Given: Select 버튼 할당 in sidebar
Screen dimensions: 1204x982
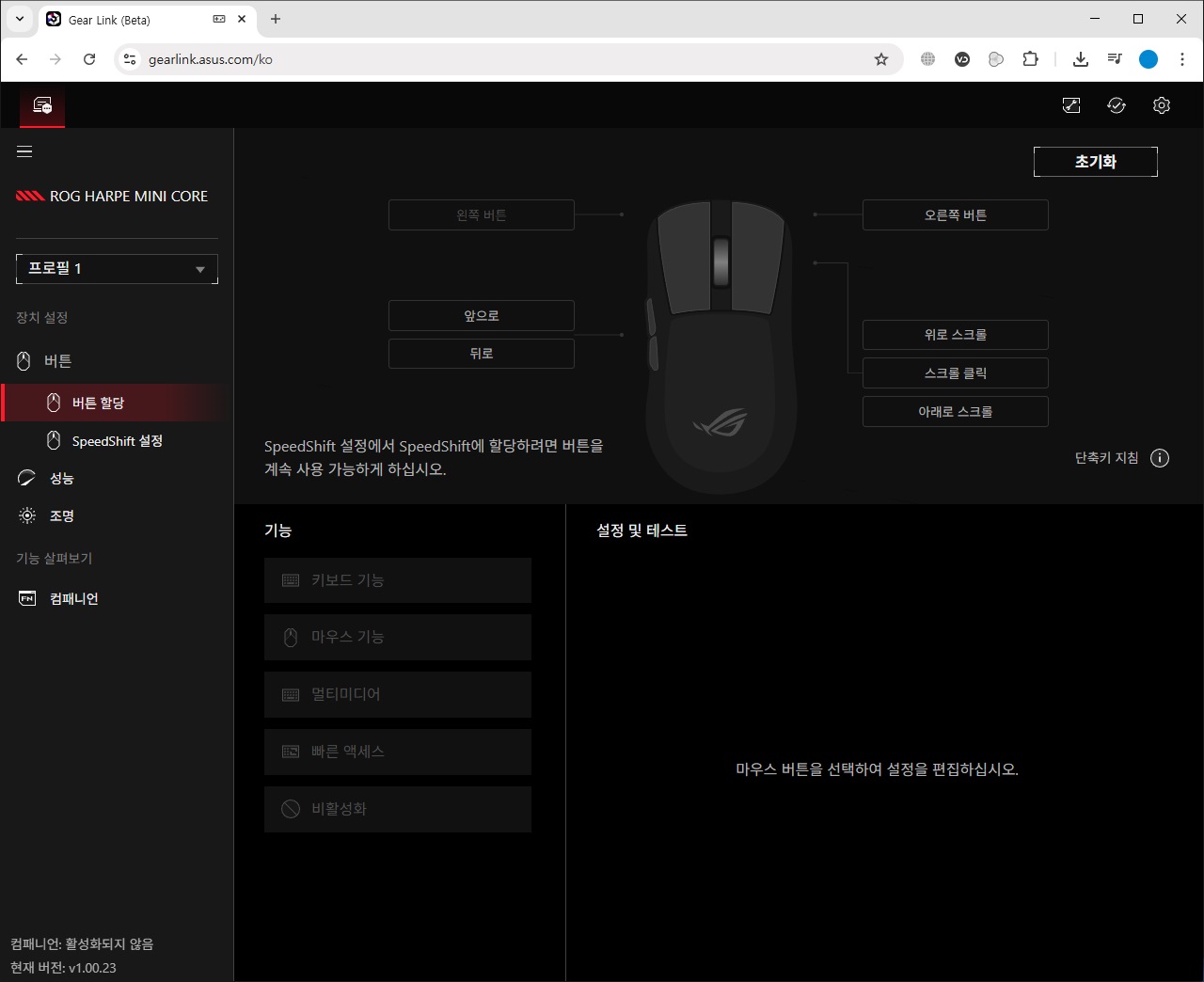Looking at the screenshot, I should tap(117, 403).
